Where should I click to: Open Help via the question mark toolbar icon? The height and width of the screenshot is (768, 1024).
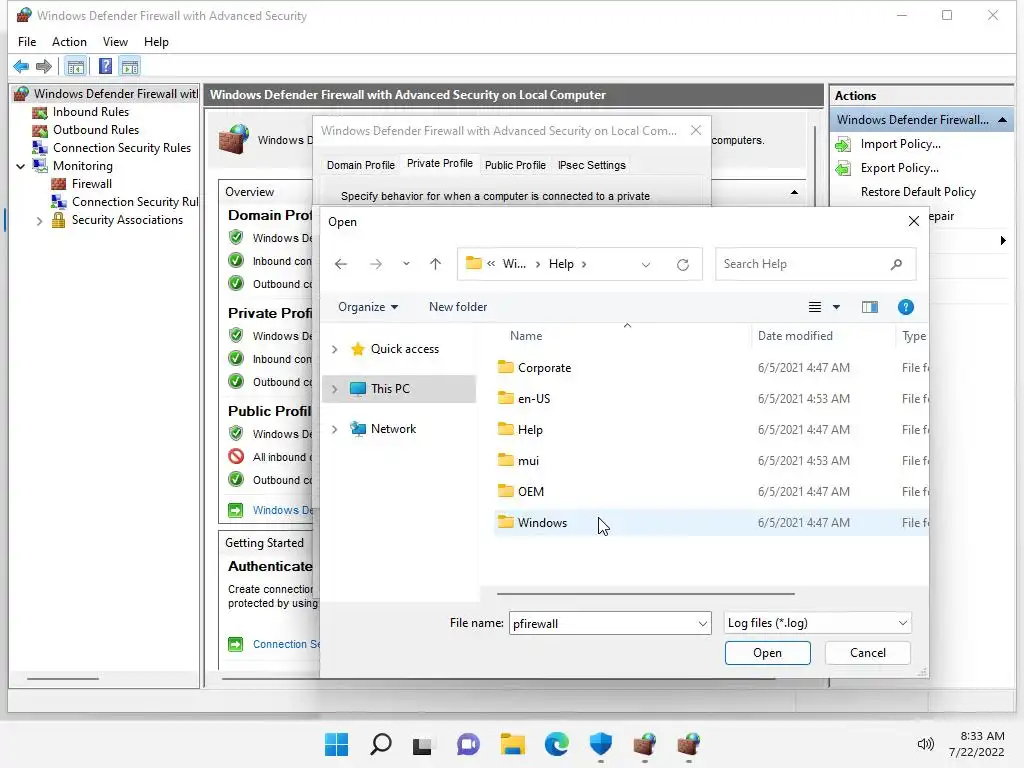coord(105,66)
